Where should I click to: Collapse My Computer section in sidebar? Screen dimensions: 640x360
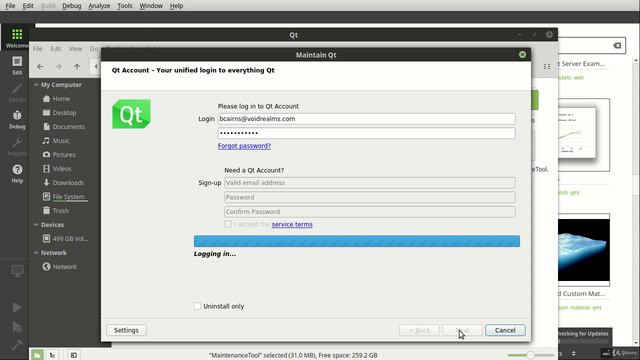click(36, 85)
